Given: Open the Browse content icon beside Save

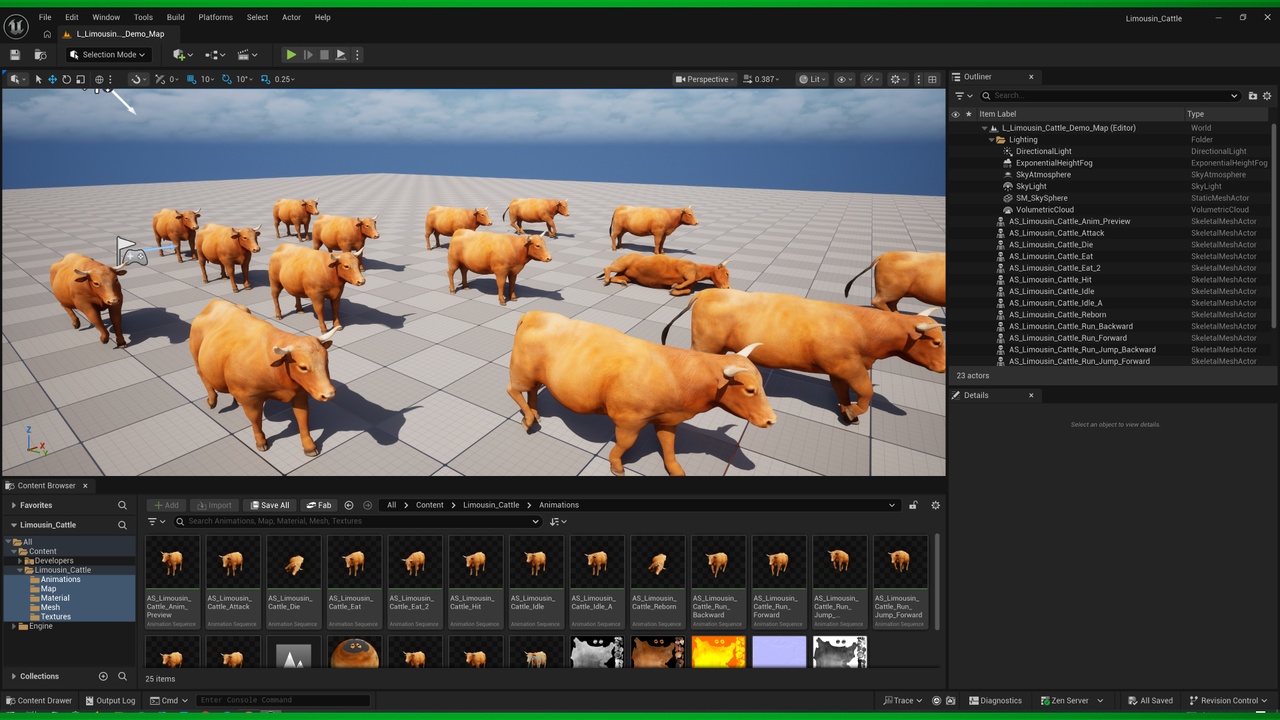Looking at the screenshot, I should point(40,55).
